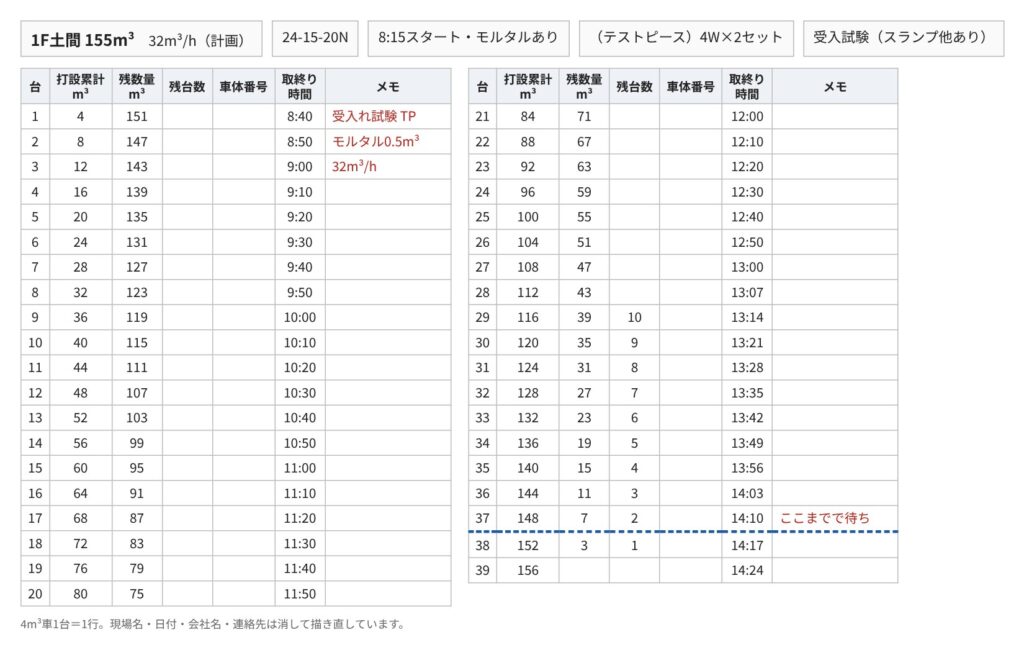Click the remaining quantity value "103"
1024x653 pixels.
pos(136,418)
